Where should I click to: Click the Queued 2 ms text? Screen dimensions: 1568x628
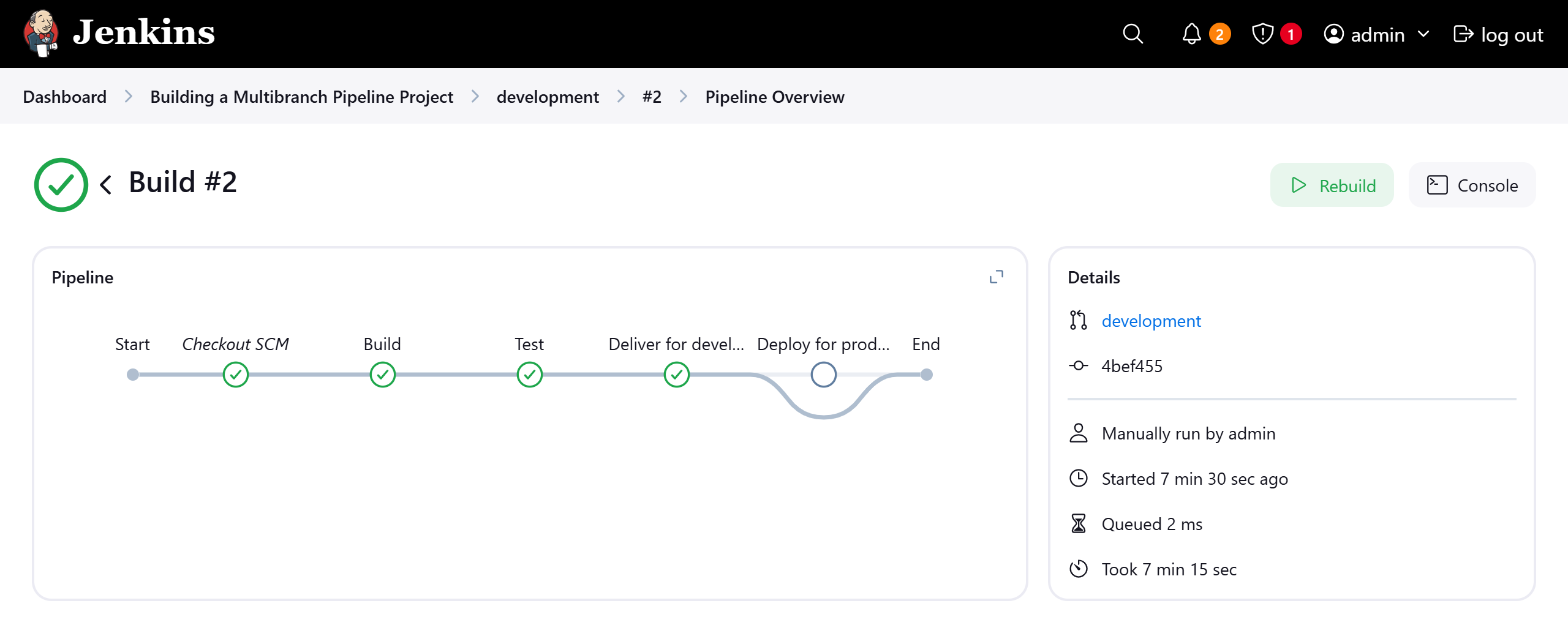(1151, 524)
